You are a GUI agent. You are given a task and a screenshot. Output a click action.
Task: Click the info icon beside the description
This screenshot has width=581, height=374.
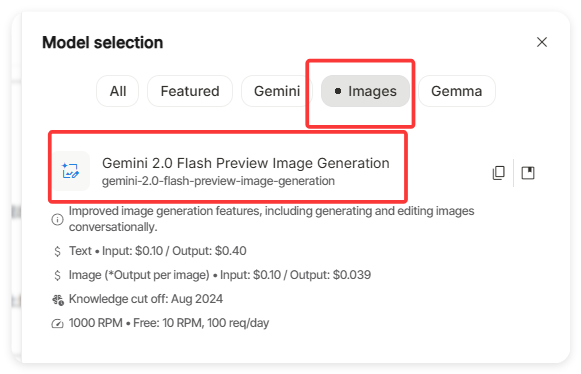[57, 219]
